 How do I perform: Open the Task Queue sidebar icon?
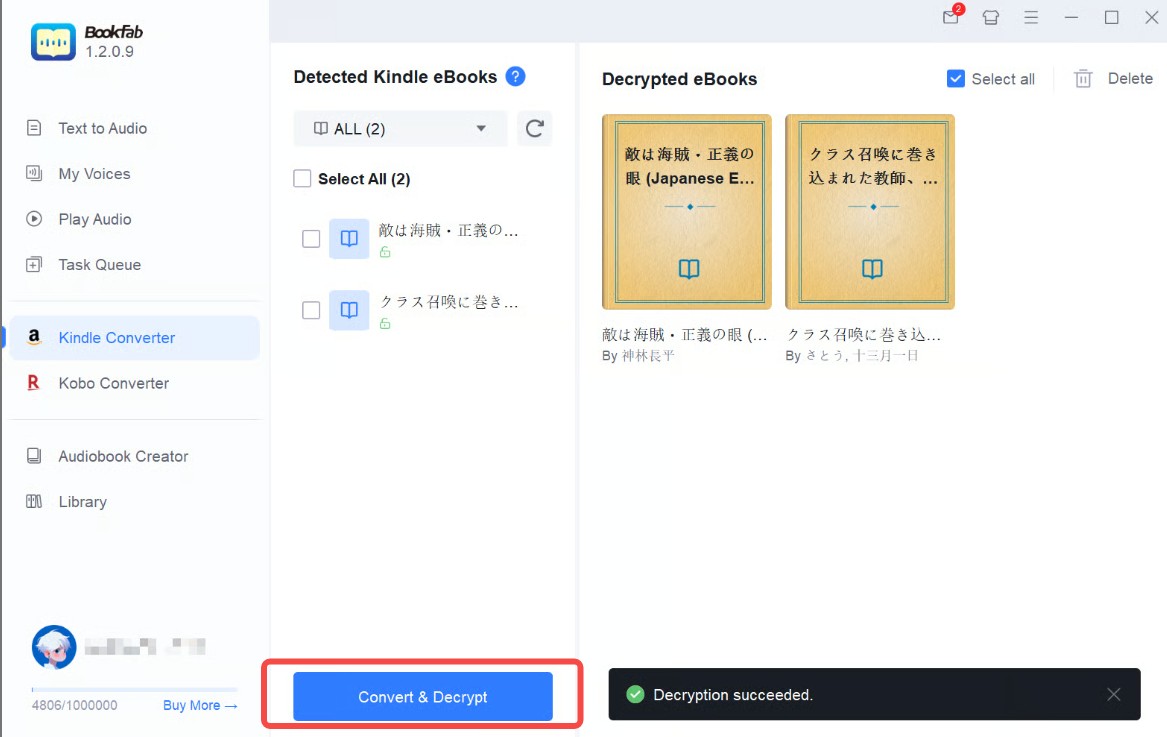(33, 264)
